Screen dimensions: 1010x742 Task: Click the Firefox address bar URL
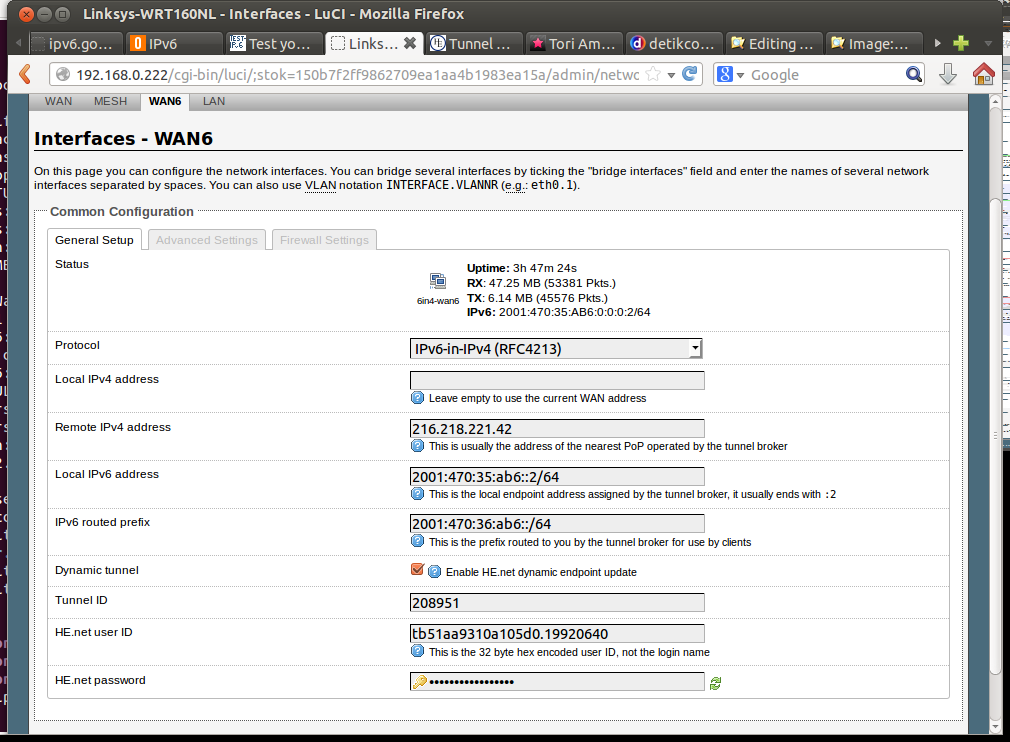click(x=357, y=75)
